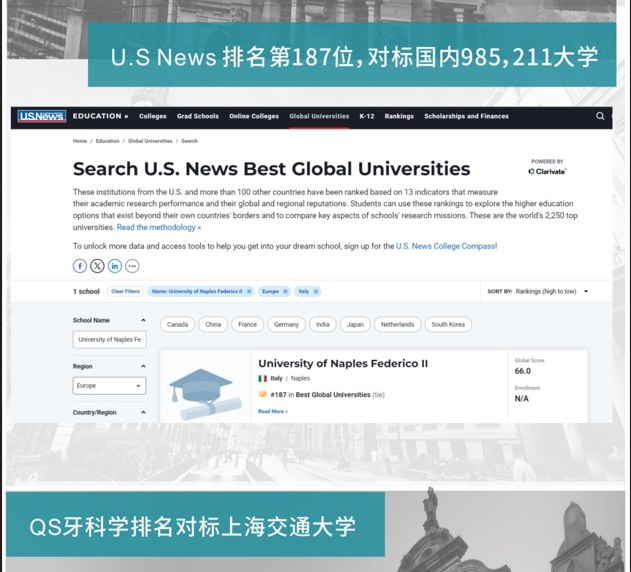
Task: Remove the Europe filter chip
Action: point(285,291)
